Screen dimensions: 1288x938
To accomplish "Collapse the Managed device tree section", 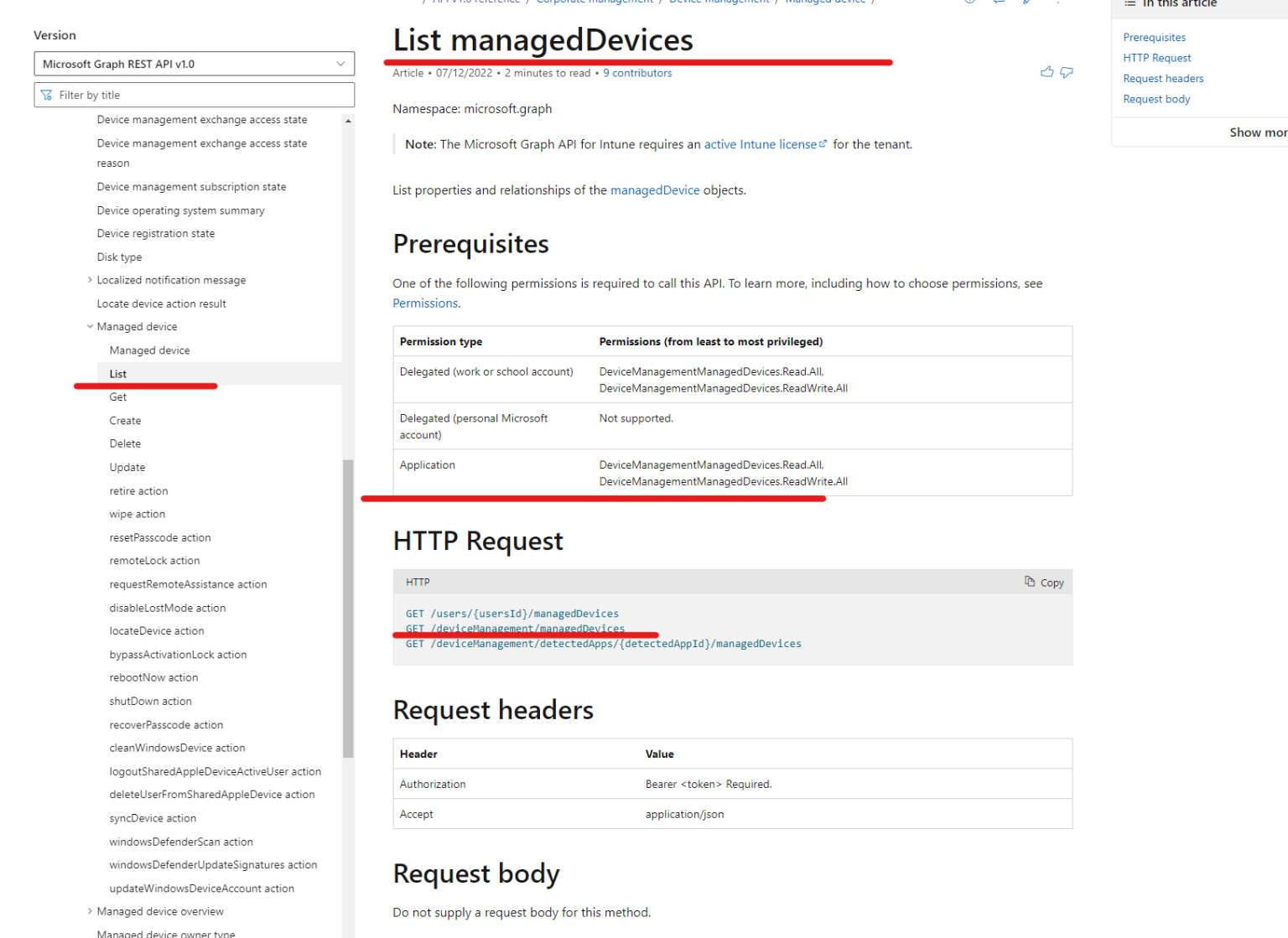I will tap(90, 326).
